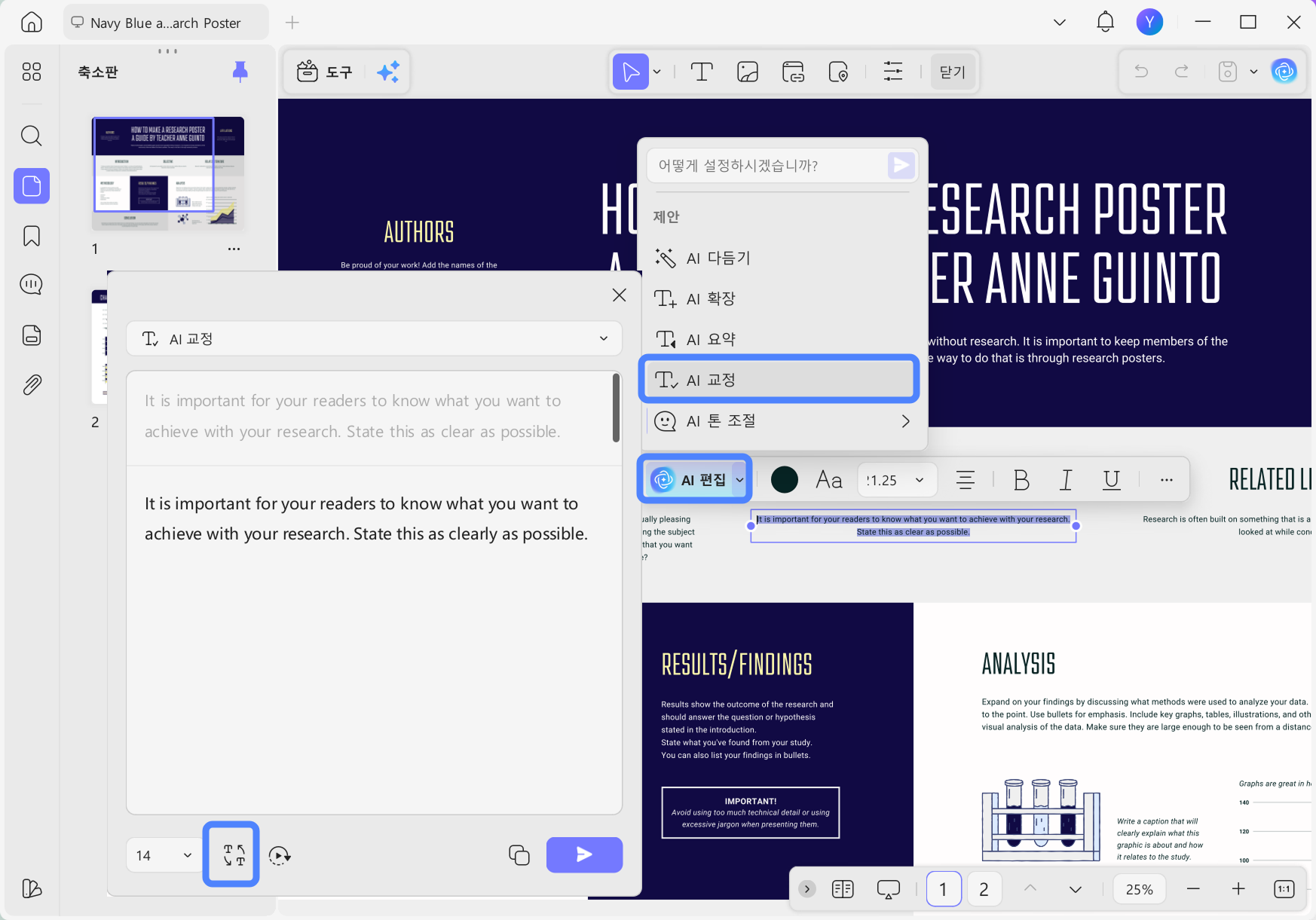1316x920 pixels.
Task: Choose AI 요약 from suggestions
Action: pos(782,339)
